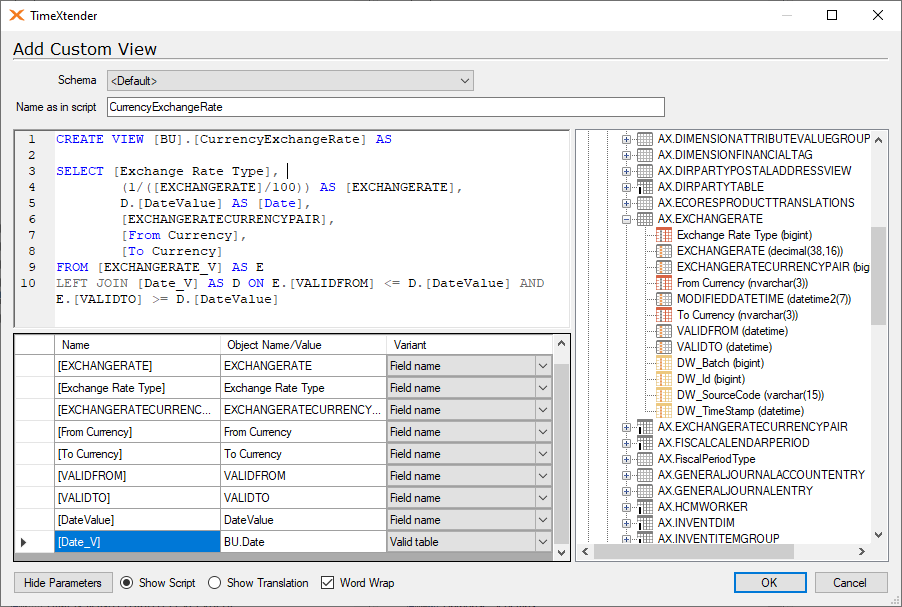Expand the AX.GENERALJOURNALENTRY tree node
This screenshot has height=607, width=902.
point(626,491)
